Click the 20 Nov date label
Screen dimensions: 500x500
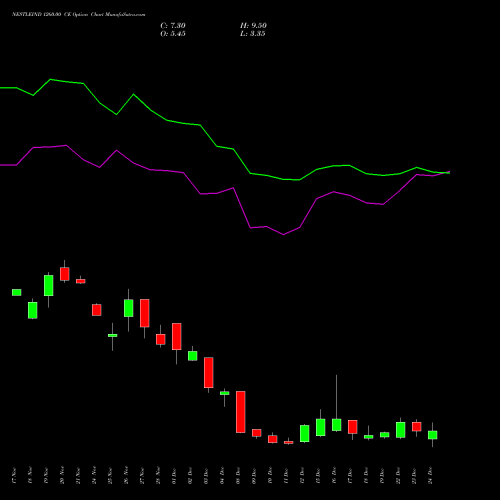[x=62, y=476]
